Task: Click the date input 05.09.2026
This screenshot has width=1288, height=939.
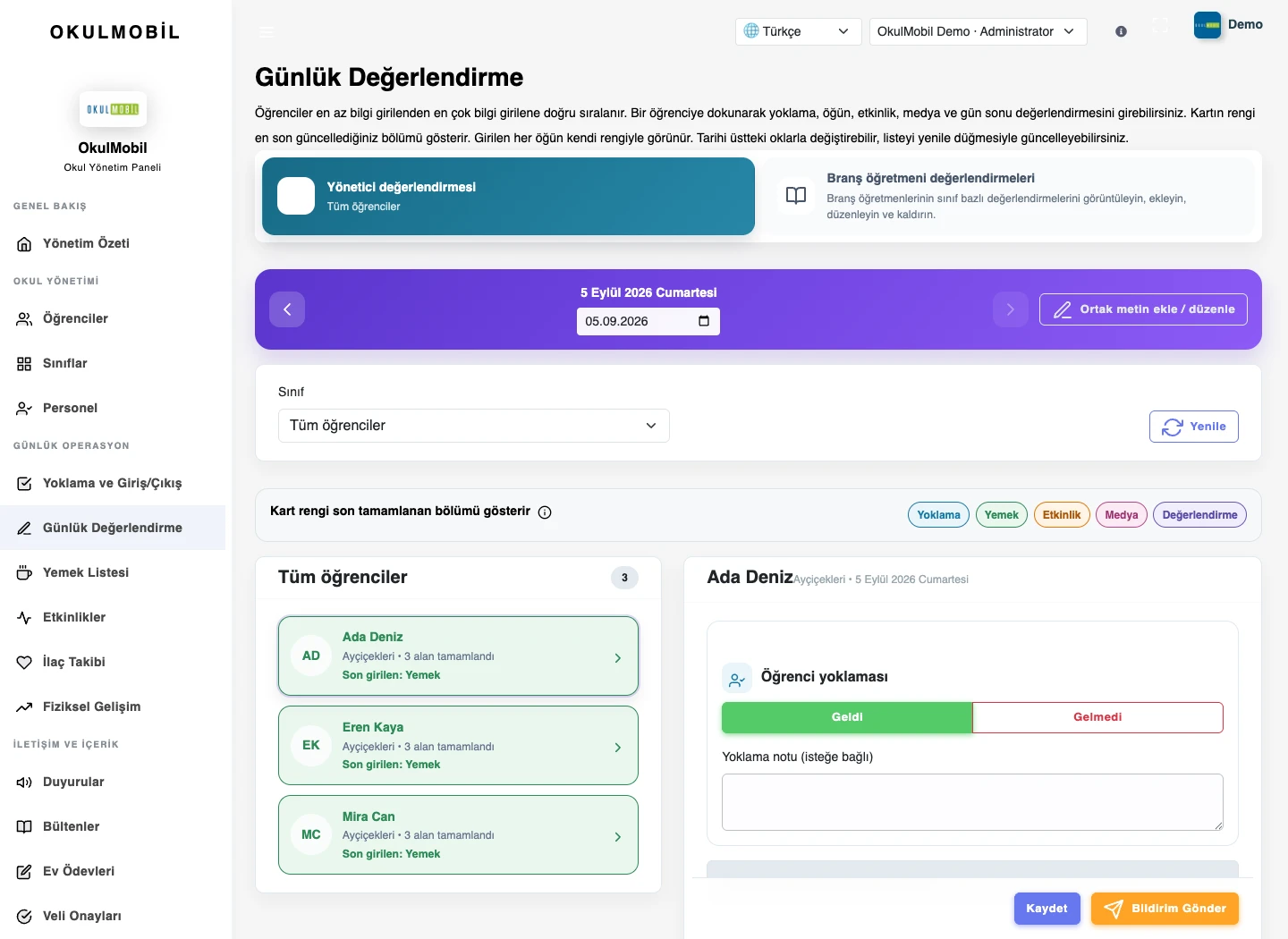Action: [x=648, y=321]
